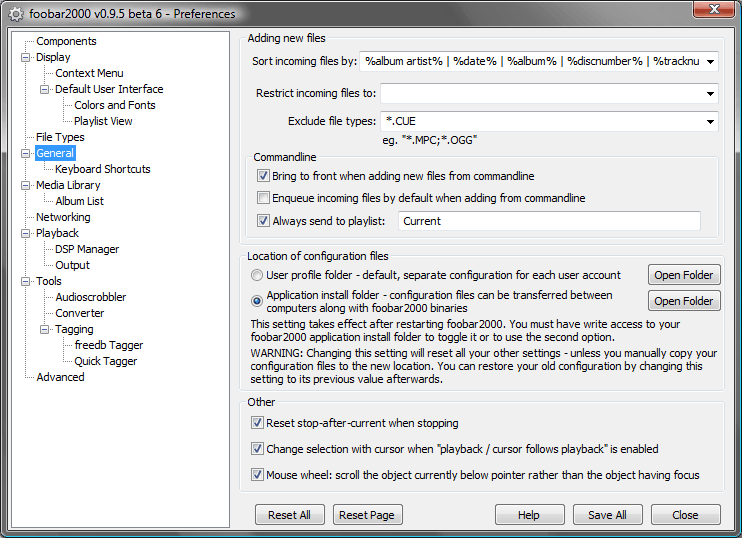Open the Exclude file types dropdown
Viewport: 742px width, 538px height.
point(709,122)
